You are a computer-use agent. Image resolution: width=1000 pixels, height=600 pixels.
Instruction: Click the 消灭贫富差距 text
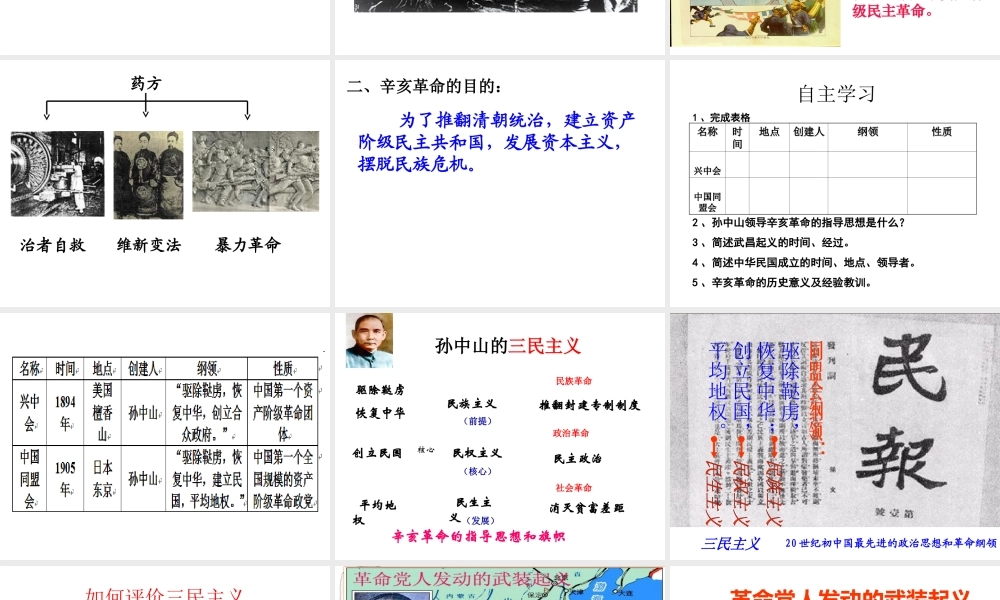587,508
